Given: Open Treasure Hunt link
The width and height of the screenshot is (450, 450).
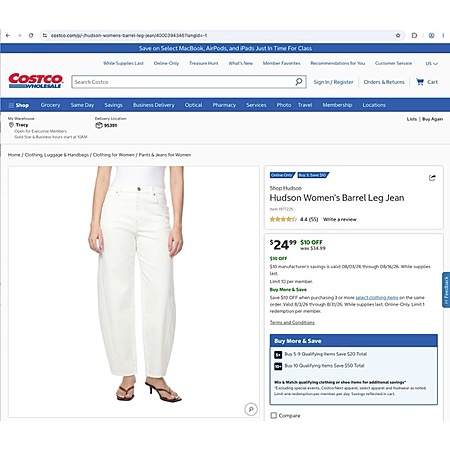Looking at the screenshot, I should (x=204, y=63).
